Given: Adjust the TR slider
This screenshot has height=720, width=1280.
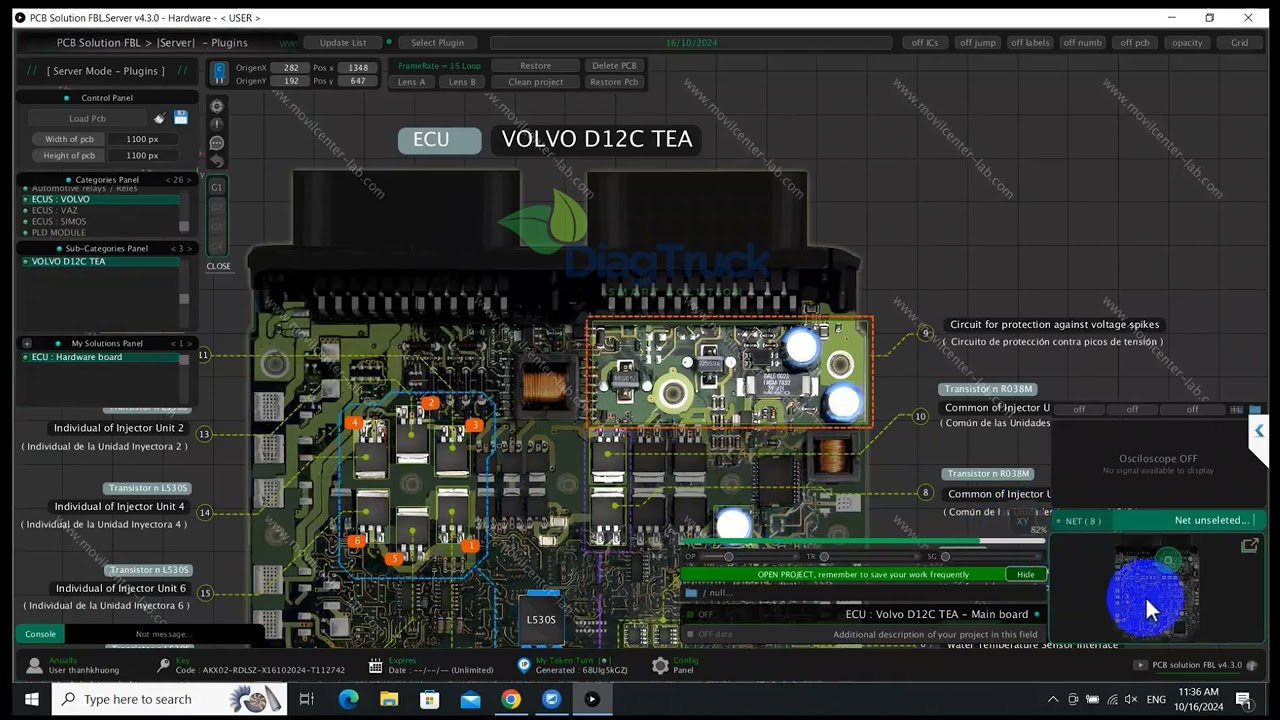Looking at the screenshot, I should tap(823, 556).
